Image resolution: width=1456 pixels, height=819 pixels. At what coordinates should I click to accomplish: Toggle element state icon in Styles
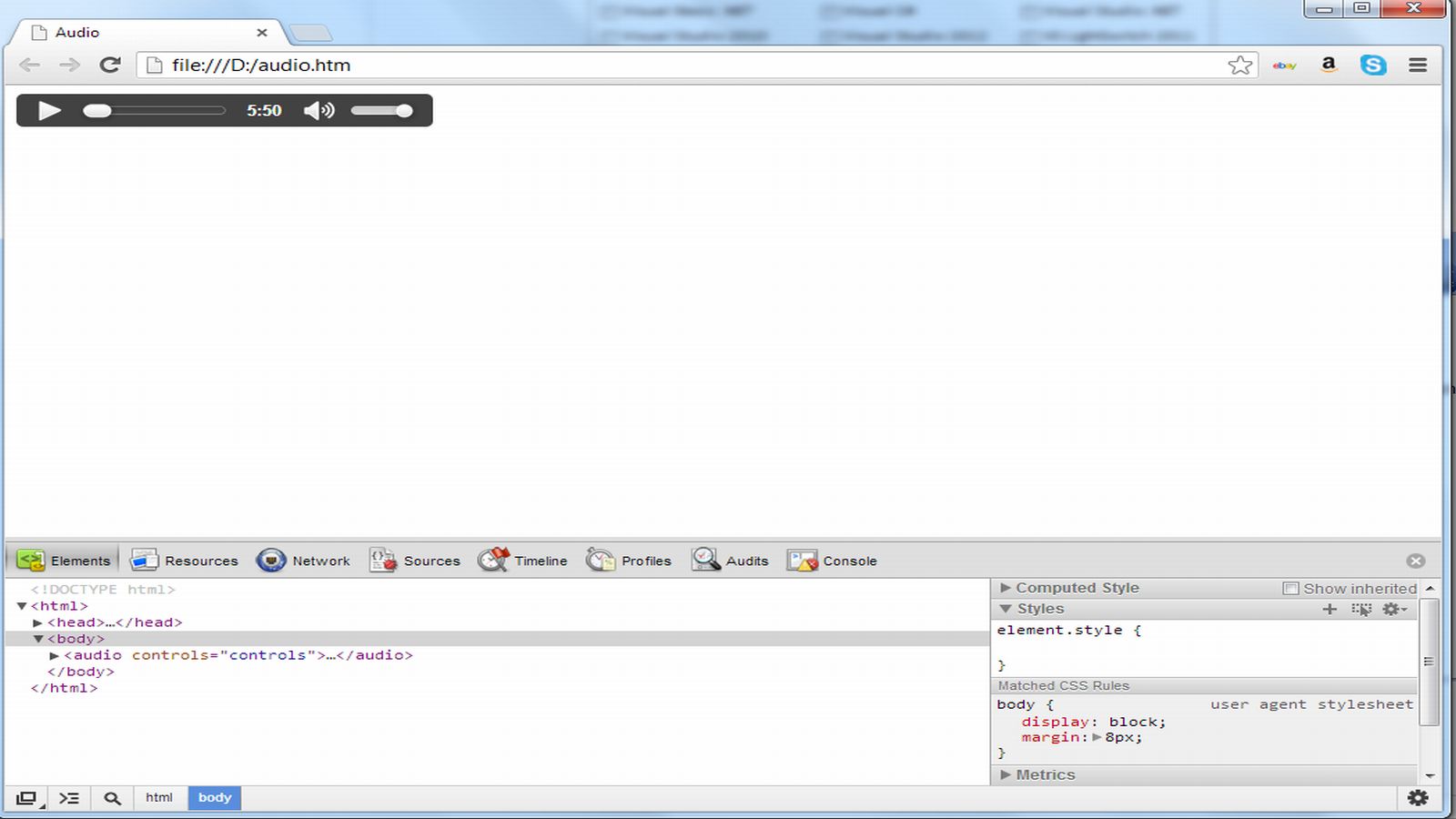click(x=1361, y=609)
